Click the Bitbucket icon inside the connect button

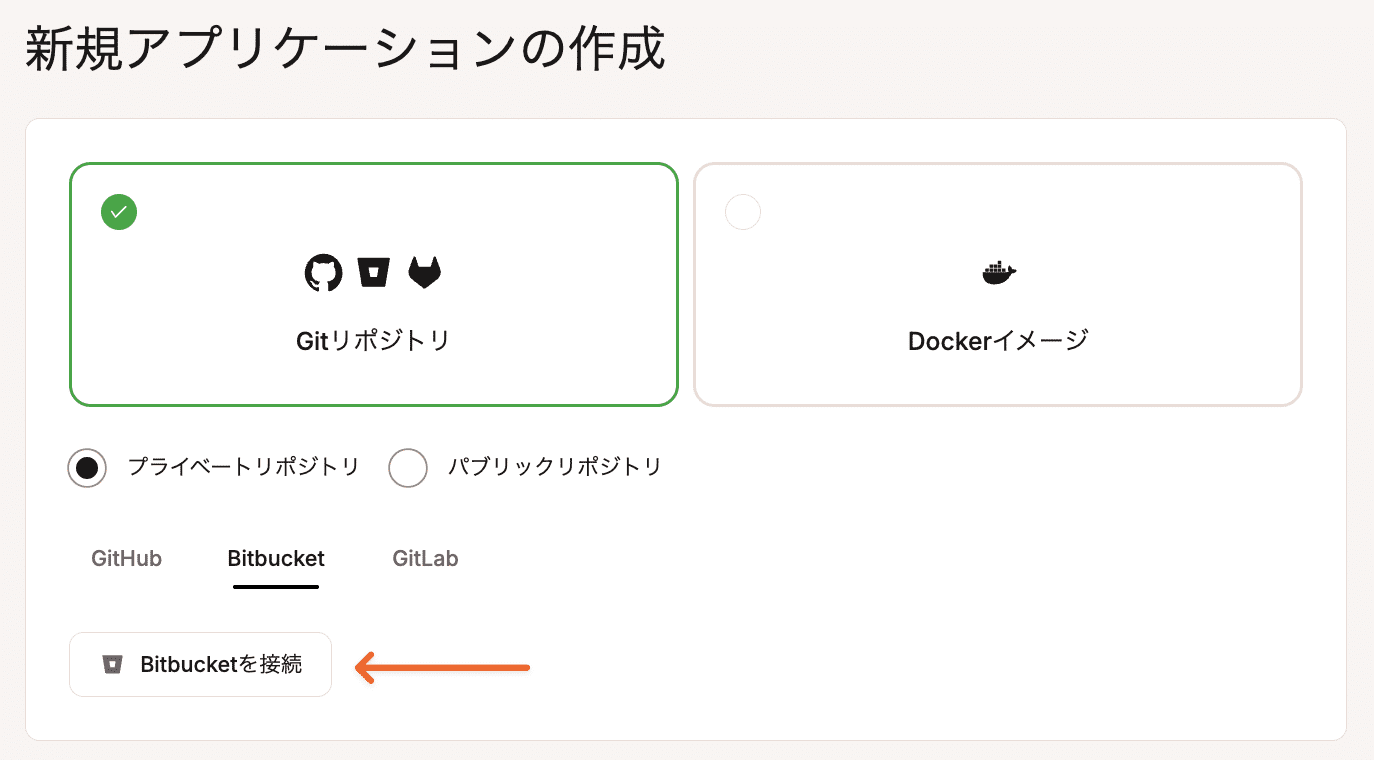(112, 664)
